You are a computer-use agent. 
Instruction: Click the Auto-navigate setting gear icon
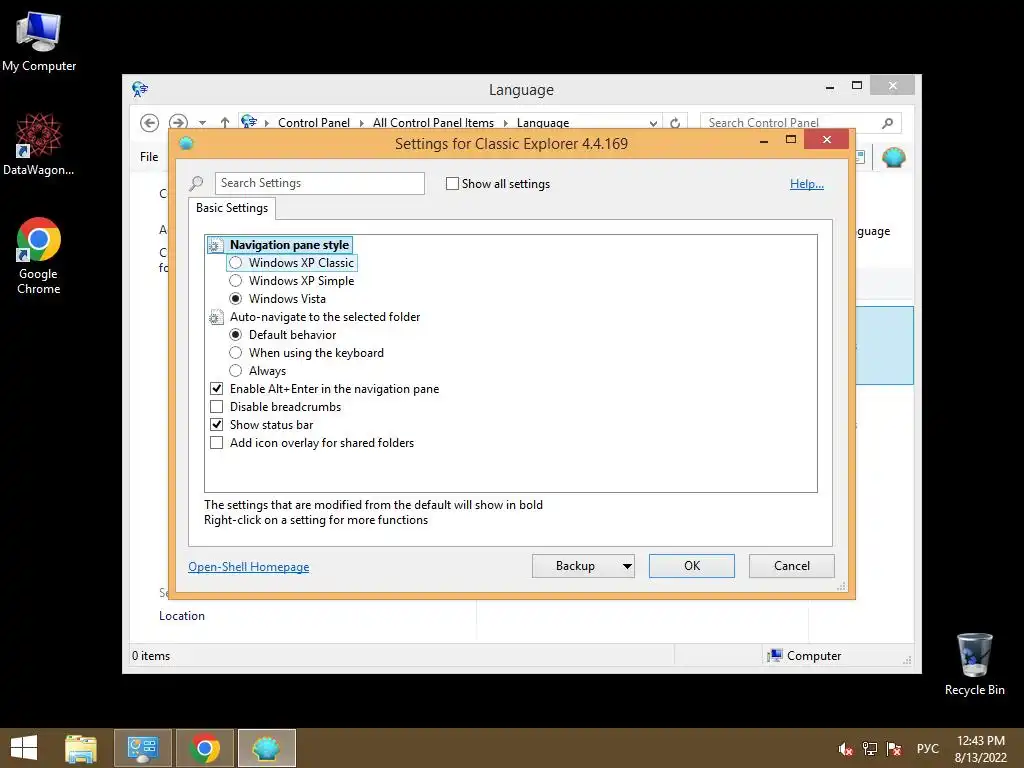coord(216,317)
